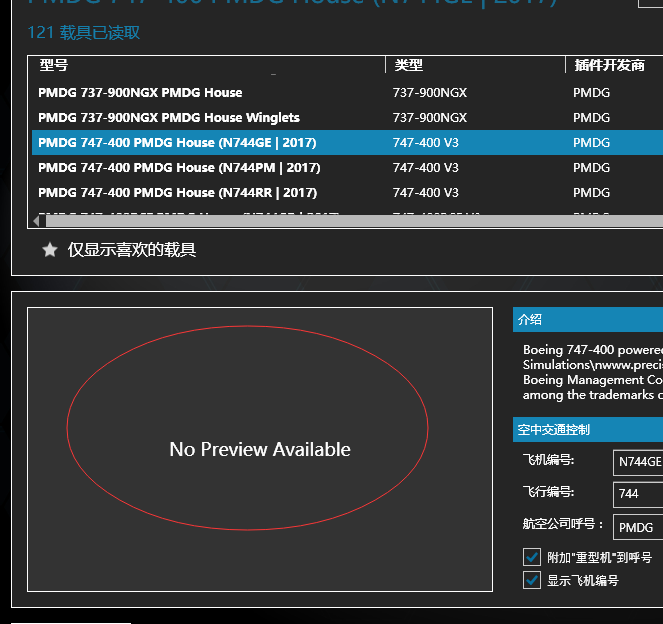Click the 介绍 section header
The image size is (663, 624).
588,320
